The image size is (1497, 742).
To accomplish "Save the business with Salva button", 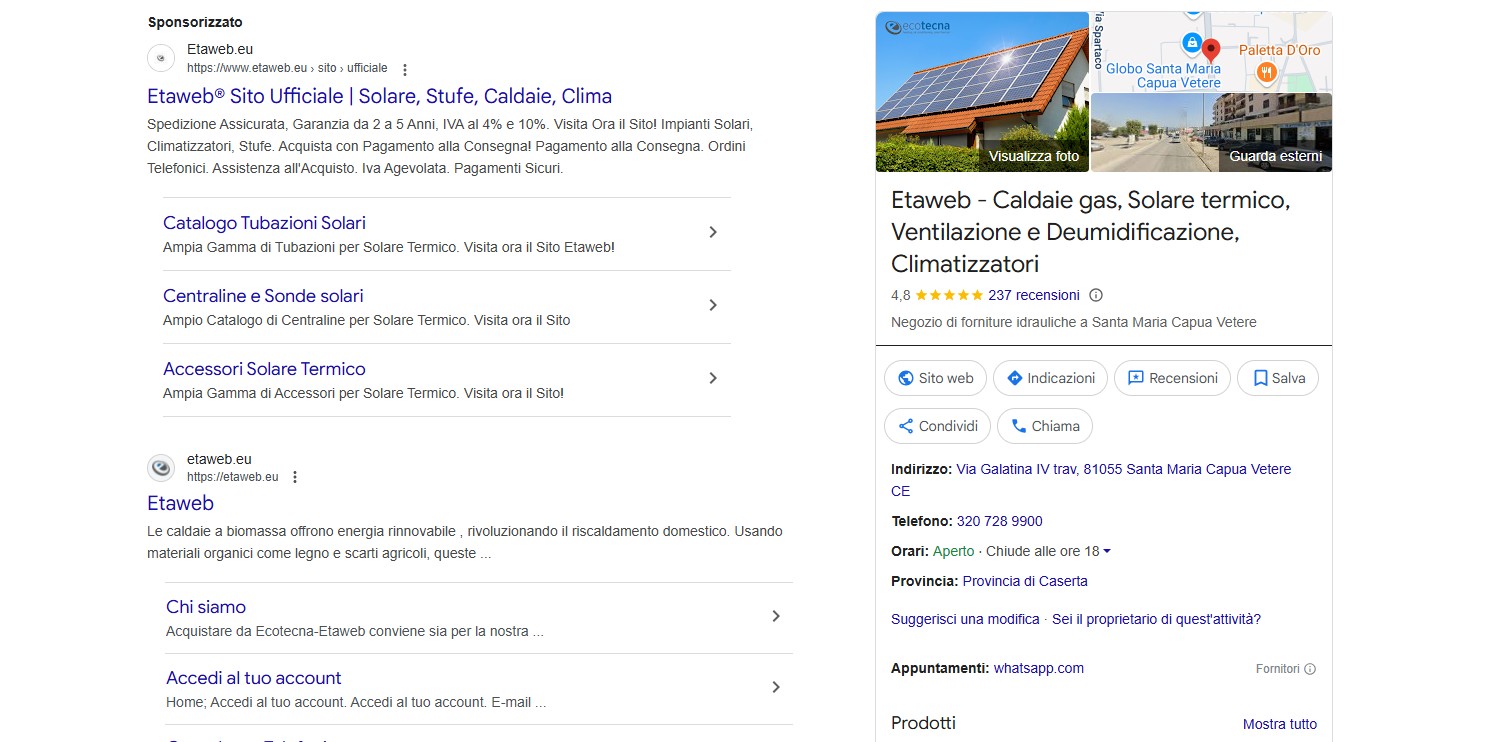I will 1278,378.
